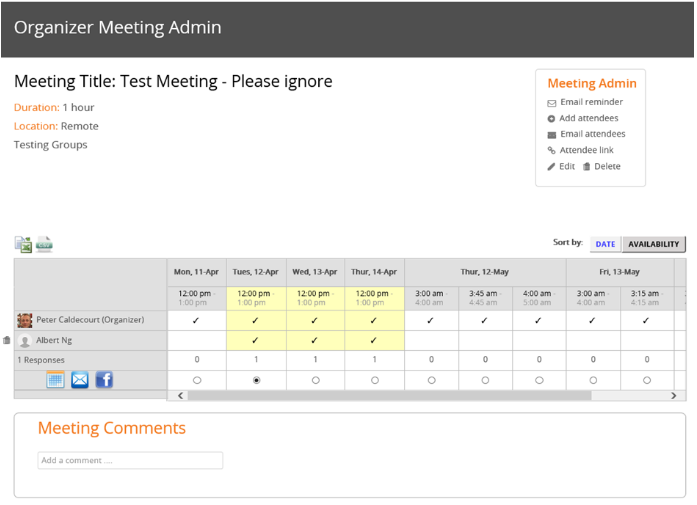
Task: Click right arrow of horizontal scrollbar
Action: click(x=674, y=396)
